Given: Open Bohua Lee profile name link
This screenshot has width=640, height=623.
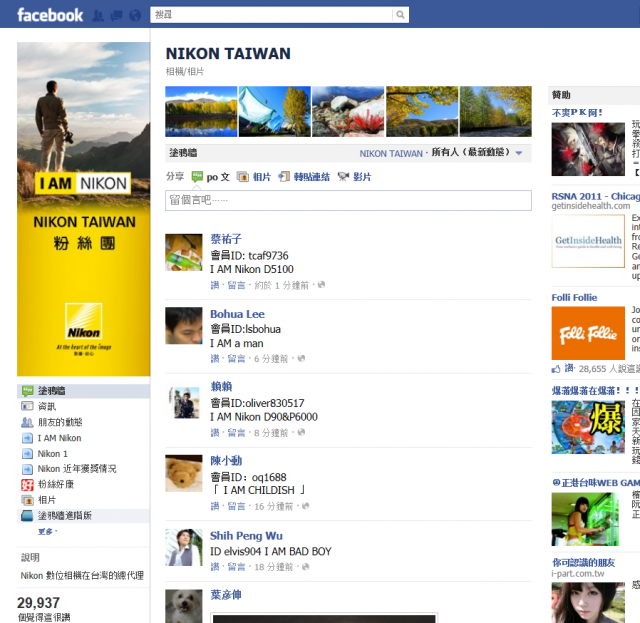Looking at the screenshot, I should (x=237, y=314).
